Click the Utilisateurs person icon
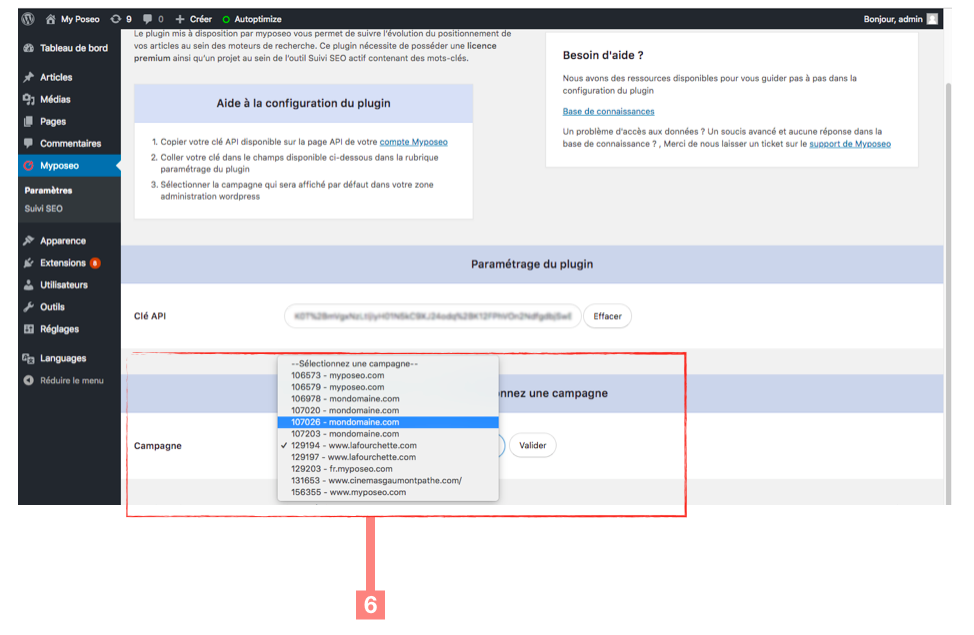This screenshot has height=635, width=974. (x=29, y=285)
